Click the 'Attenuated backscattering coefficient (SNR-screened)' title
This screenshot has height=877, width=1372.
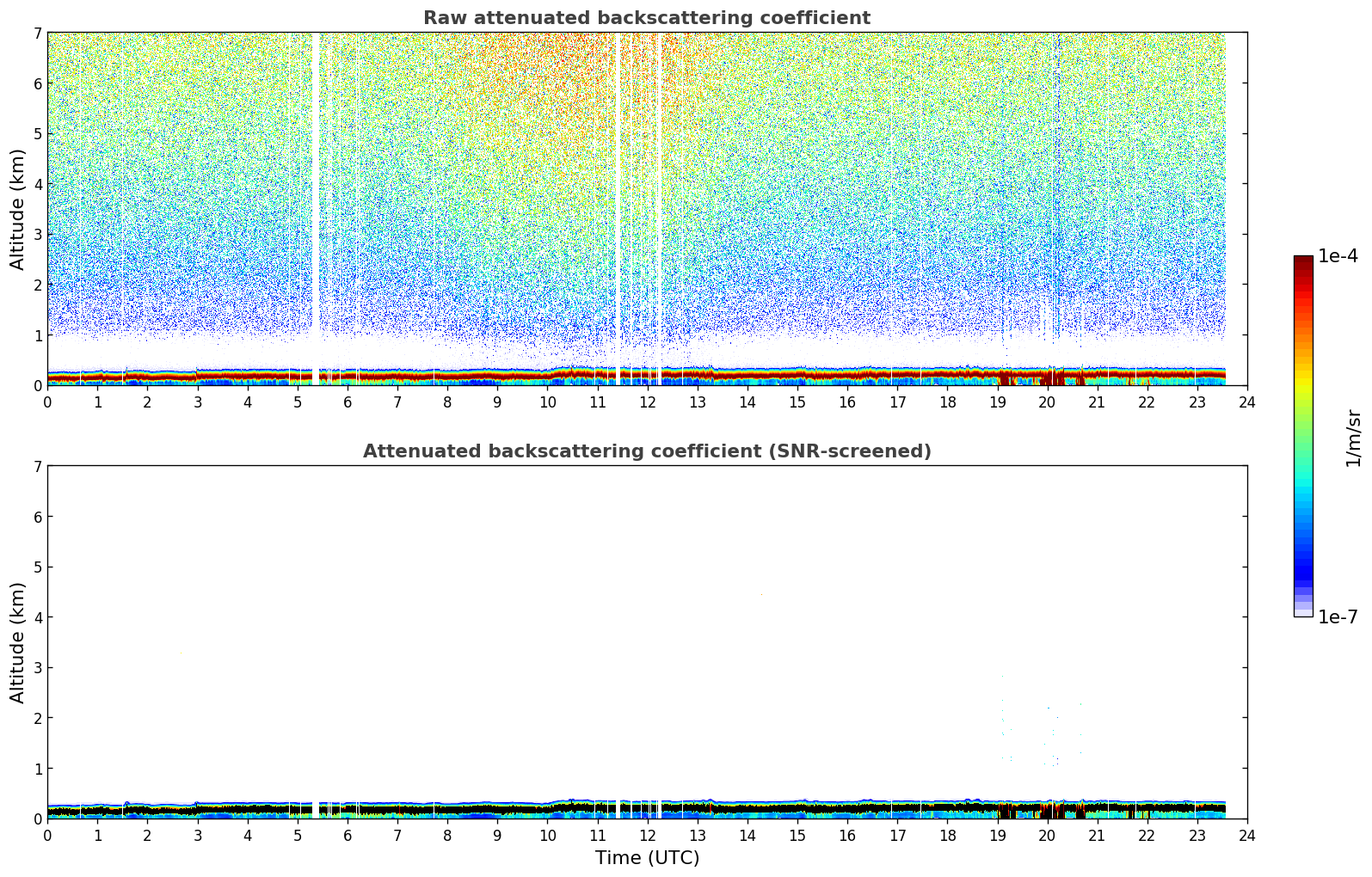click(646, 451)
